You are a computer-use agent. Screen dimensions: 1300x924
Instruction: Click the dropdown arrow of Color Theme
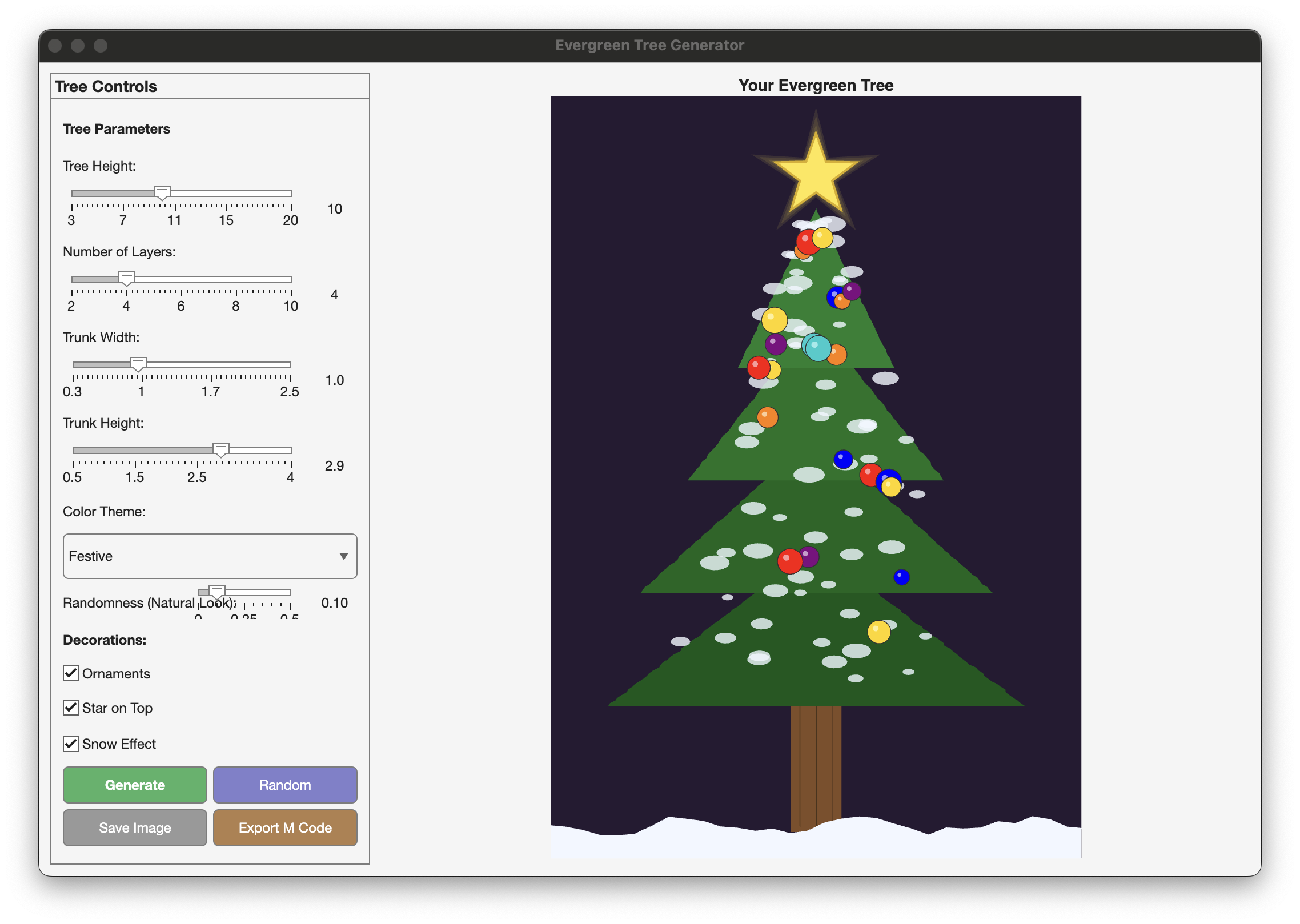(x=343, y=556)
